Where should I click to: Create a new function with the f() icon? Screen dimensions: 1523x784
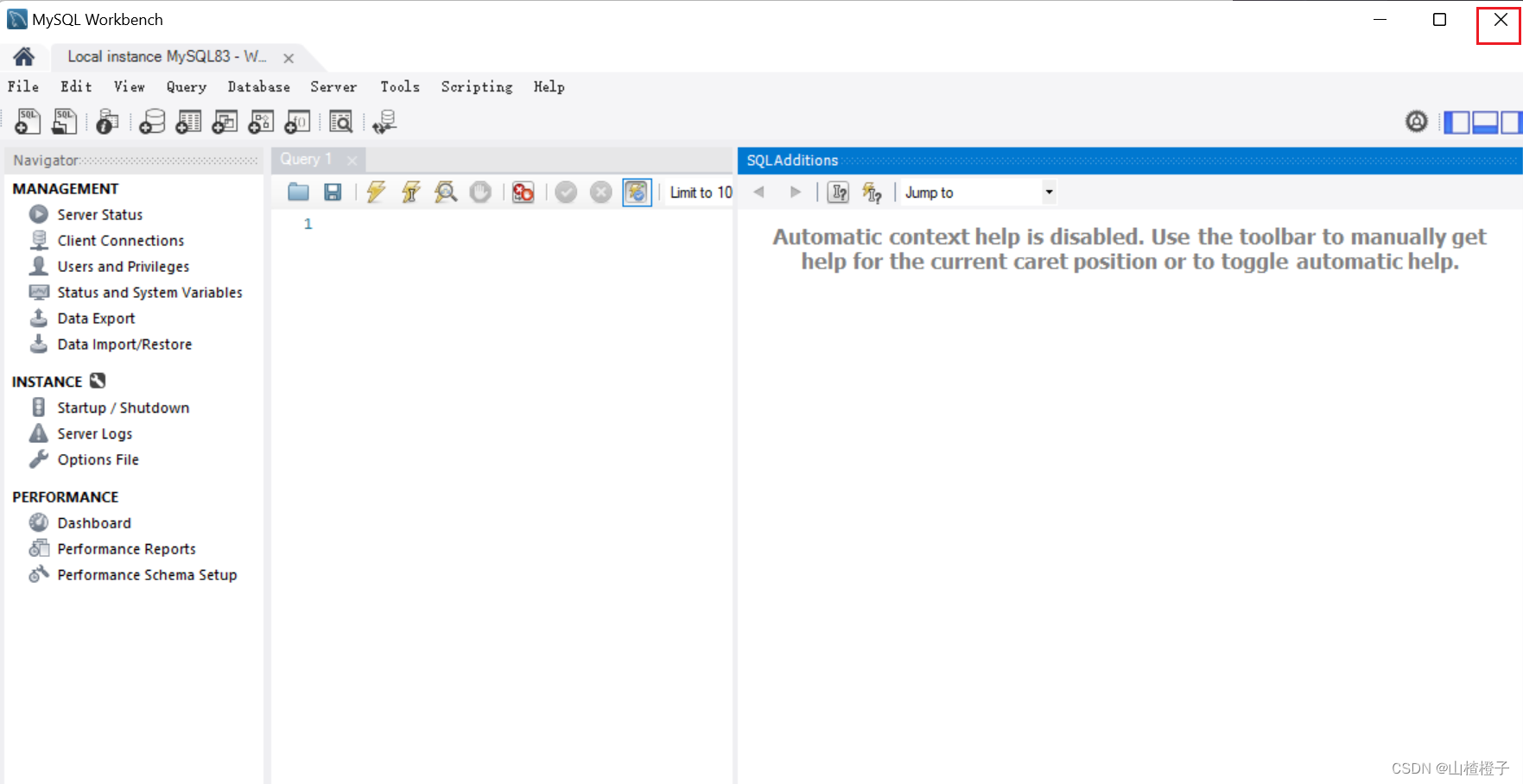[296, 122]
